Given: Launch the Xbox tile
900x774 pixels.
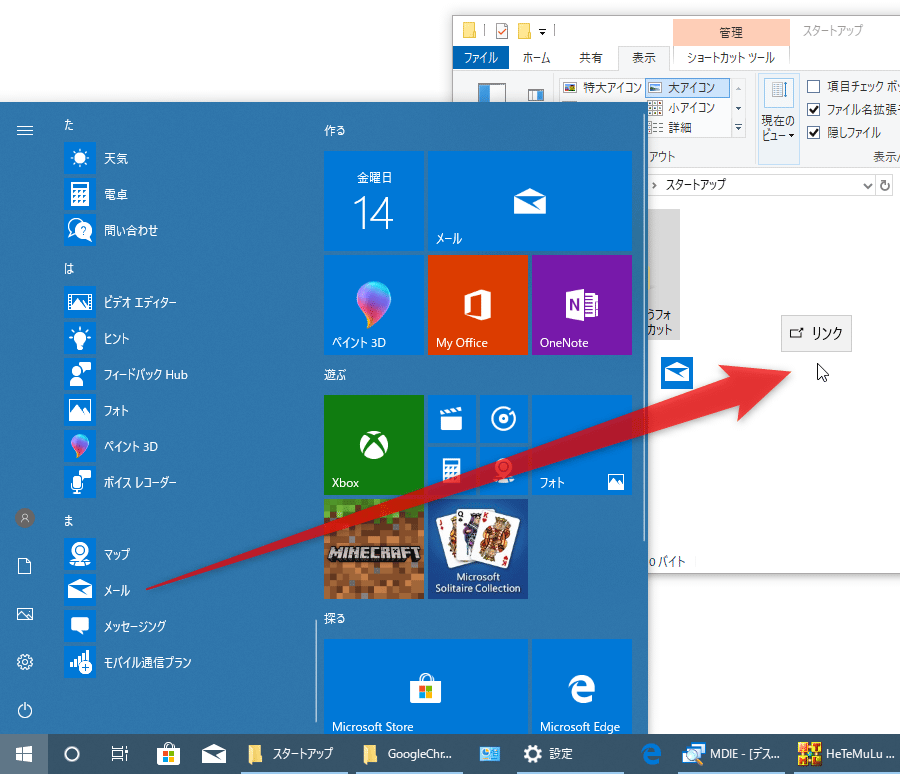Looking at the screenshot, I should [x=374, y=445].
